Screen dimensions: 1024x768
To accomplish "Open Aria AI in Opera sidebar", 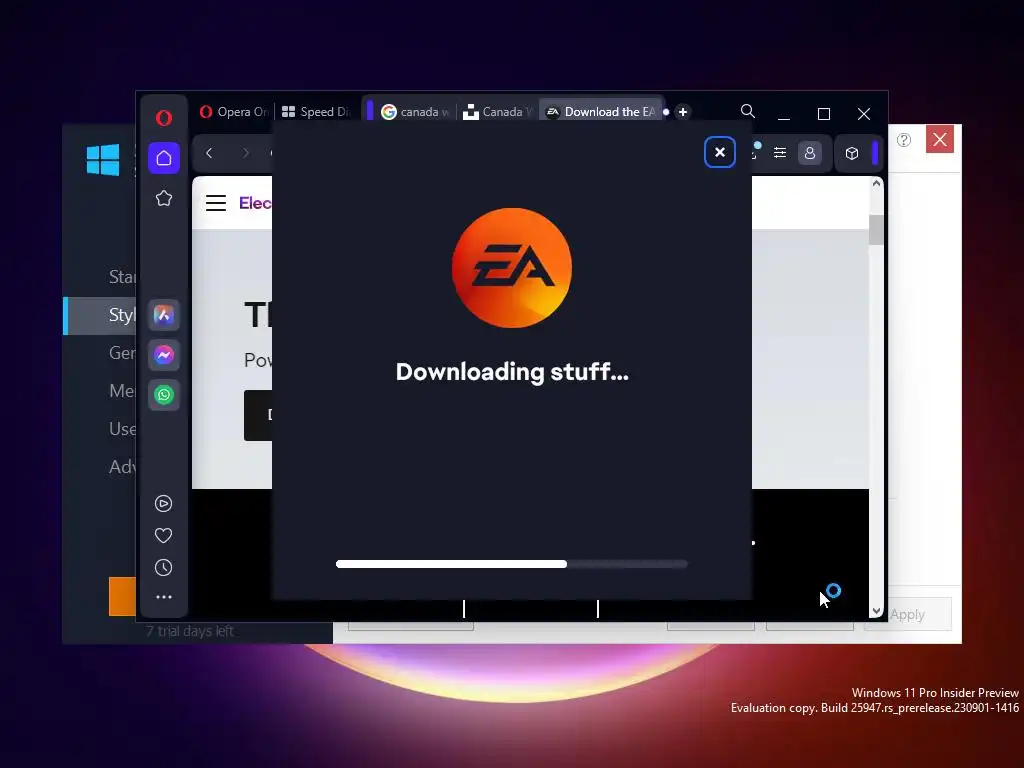I will tap(164, 315).
